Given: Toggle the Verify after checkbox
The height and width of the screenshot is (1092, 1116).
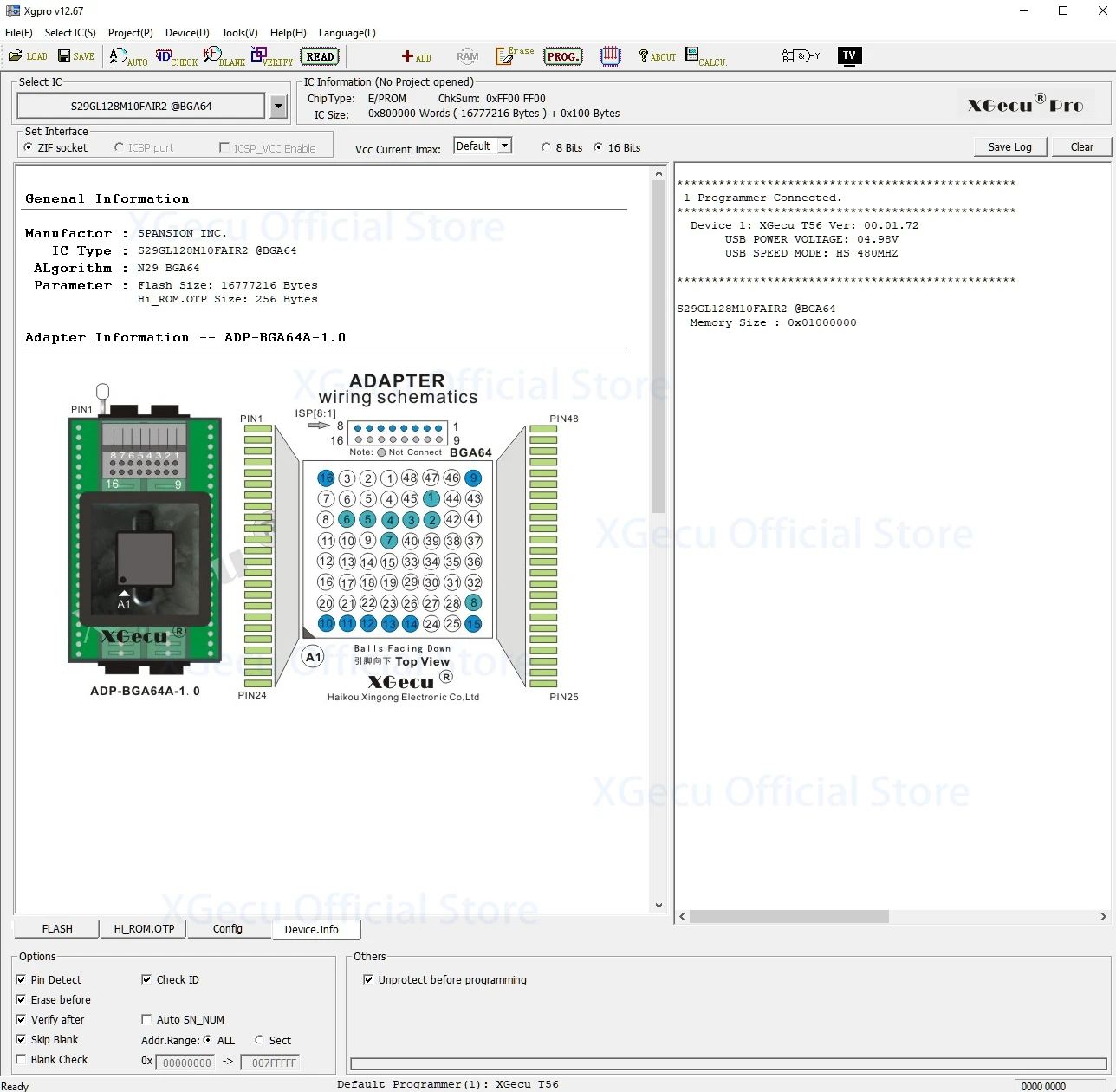Looking at the screenshot, I should [x=21, y=1020].
